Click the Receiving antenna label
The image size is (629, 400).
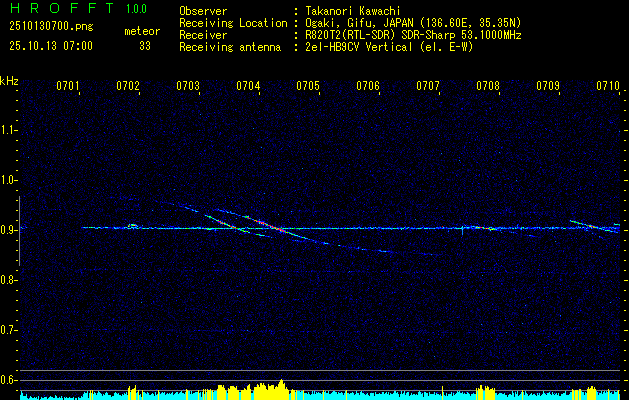point(230,47)
